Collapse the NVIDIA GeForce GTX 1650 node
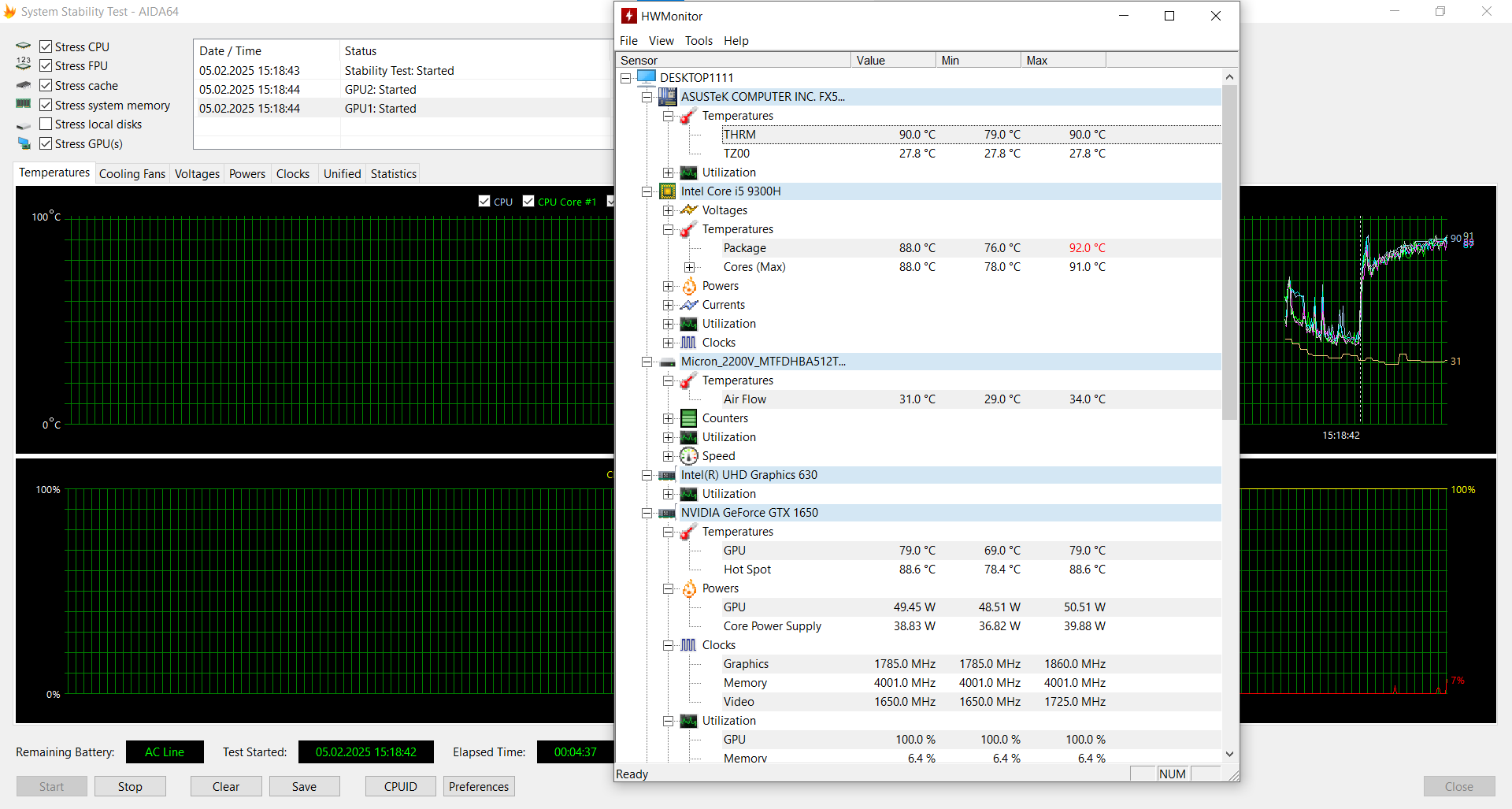 click(x=647, y=513)
